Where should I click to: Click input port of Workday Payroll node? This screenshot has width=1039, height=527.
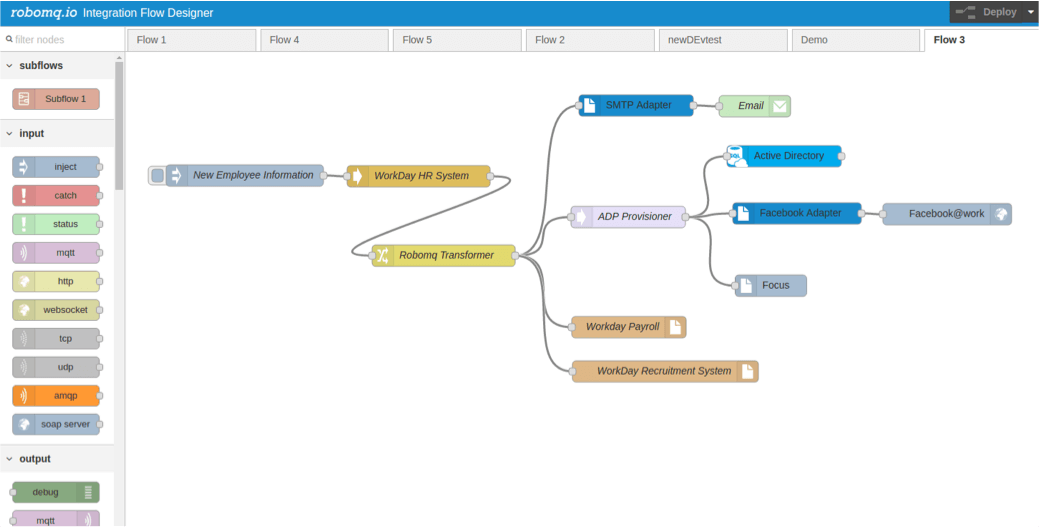click(x=573, y=327)
